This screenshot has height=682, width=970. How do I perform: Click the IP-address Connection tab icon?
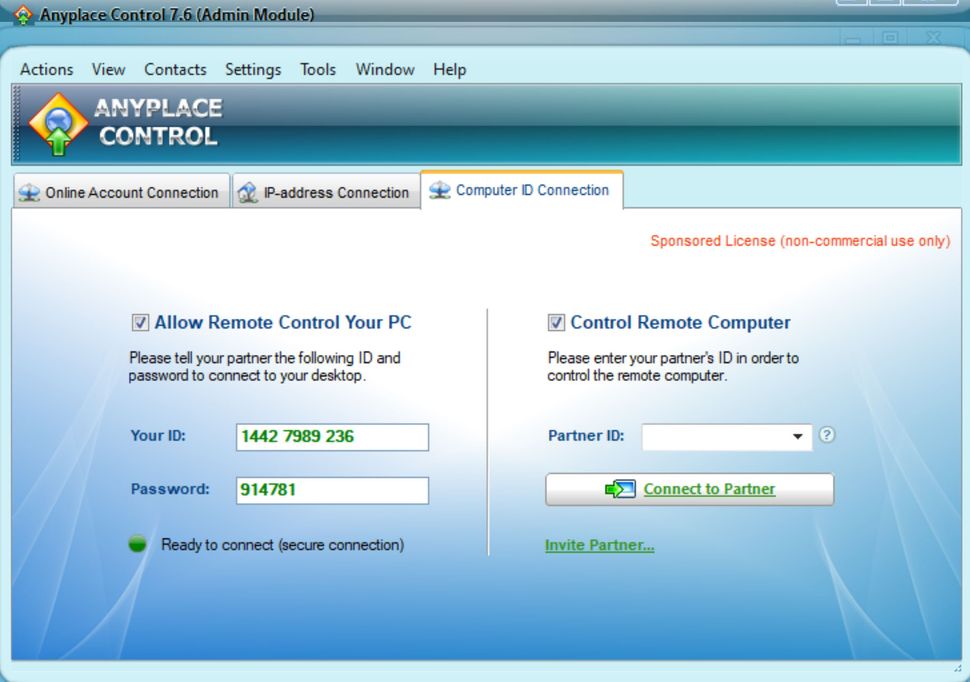click(x=247, y=192)
